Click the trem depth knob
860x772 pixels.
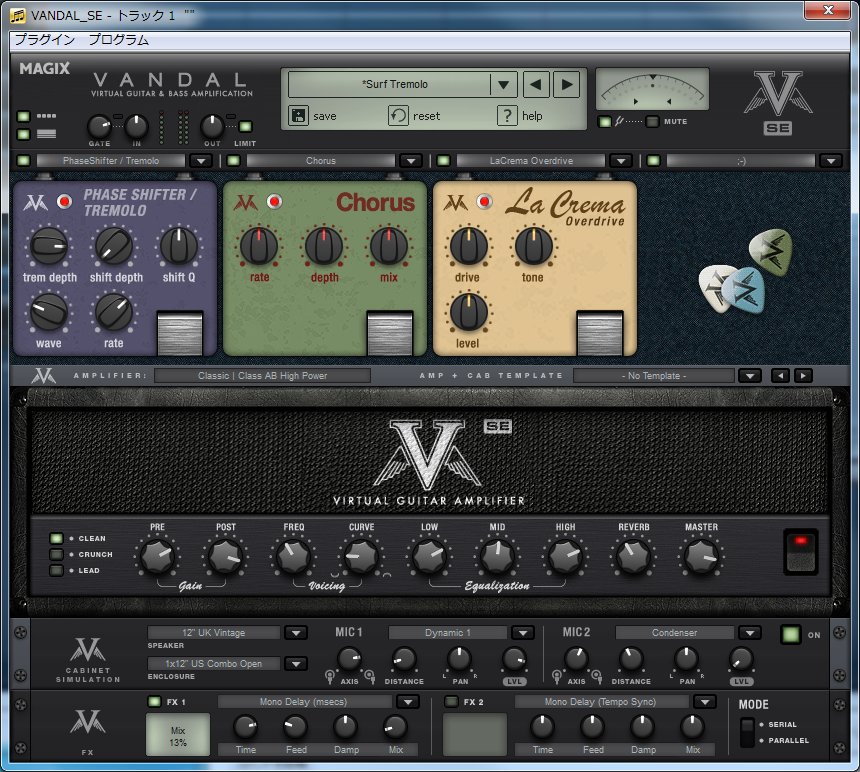[49, 246]
